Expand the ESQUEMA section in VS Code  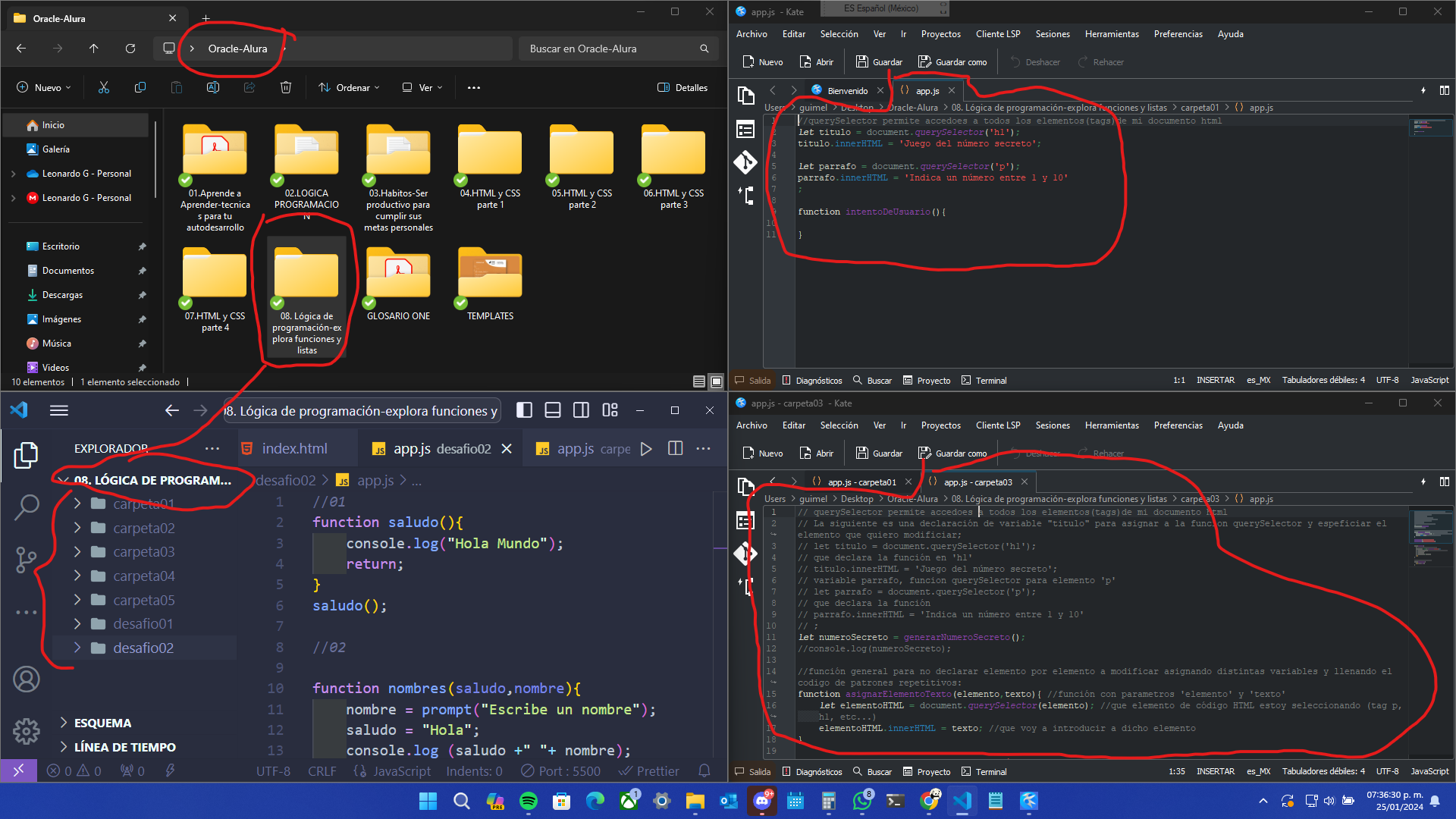pyautogui.click(x=102, y=723)
